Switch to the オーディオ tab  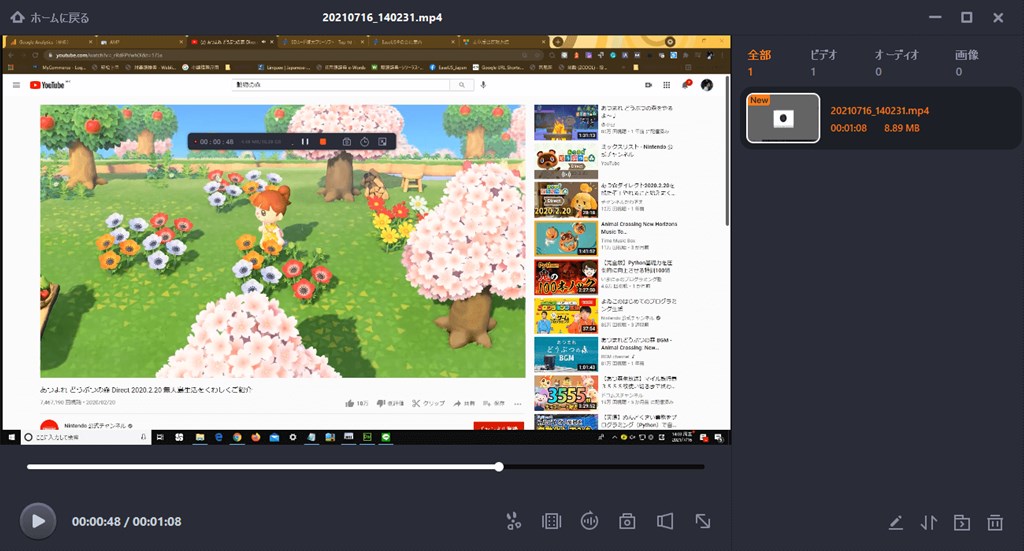[896, 55]
